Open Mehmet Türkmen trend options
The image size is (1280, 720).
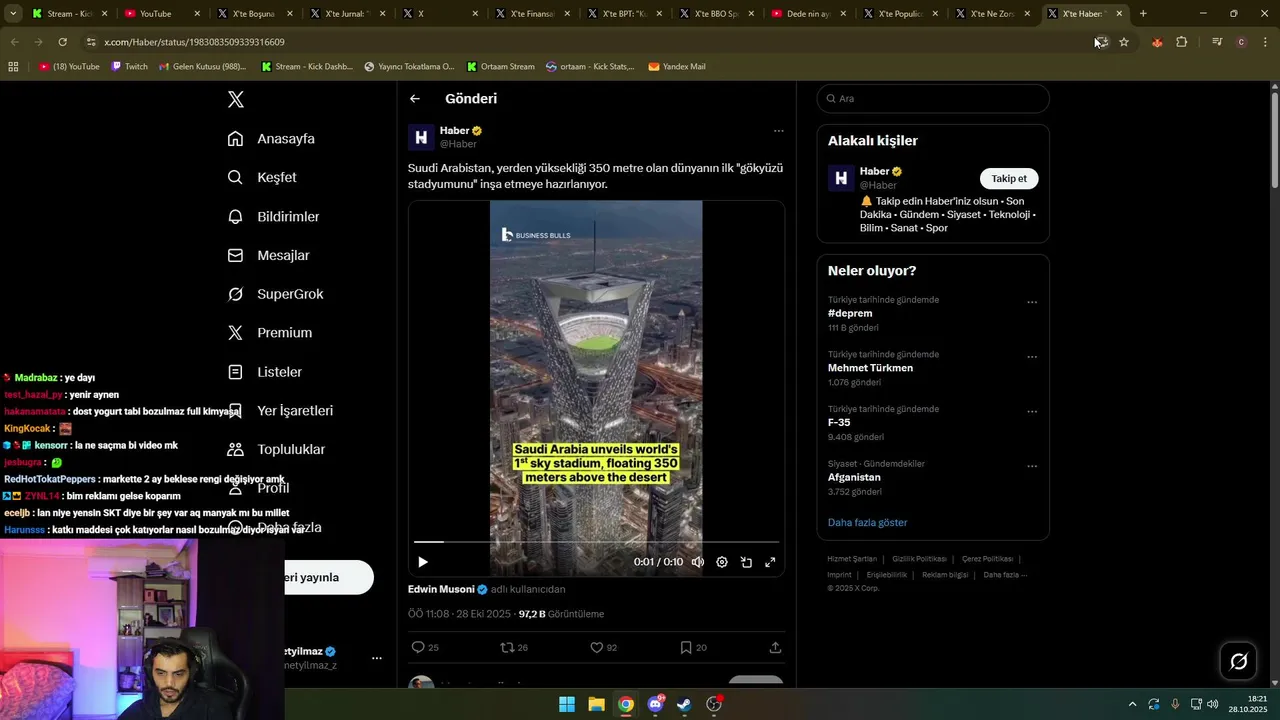point(1032,357)
